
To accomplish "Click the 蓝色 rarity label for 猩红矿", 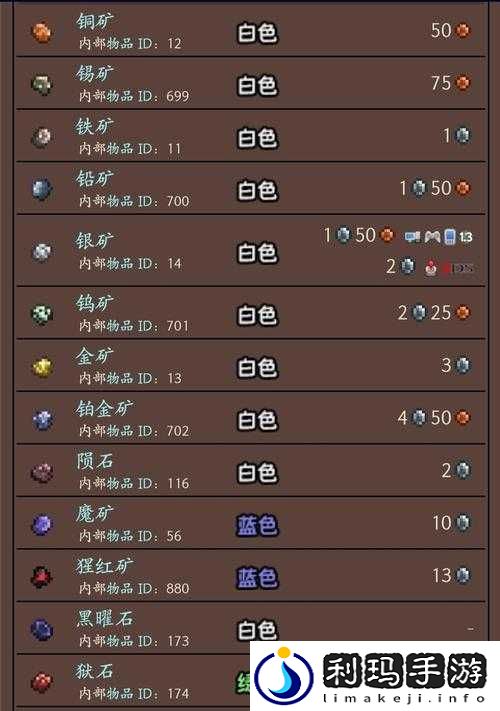I will point(257,577).
